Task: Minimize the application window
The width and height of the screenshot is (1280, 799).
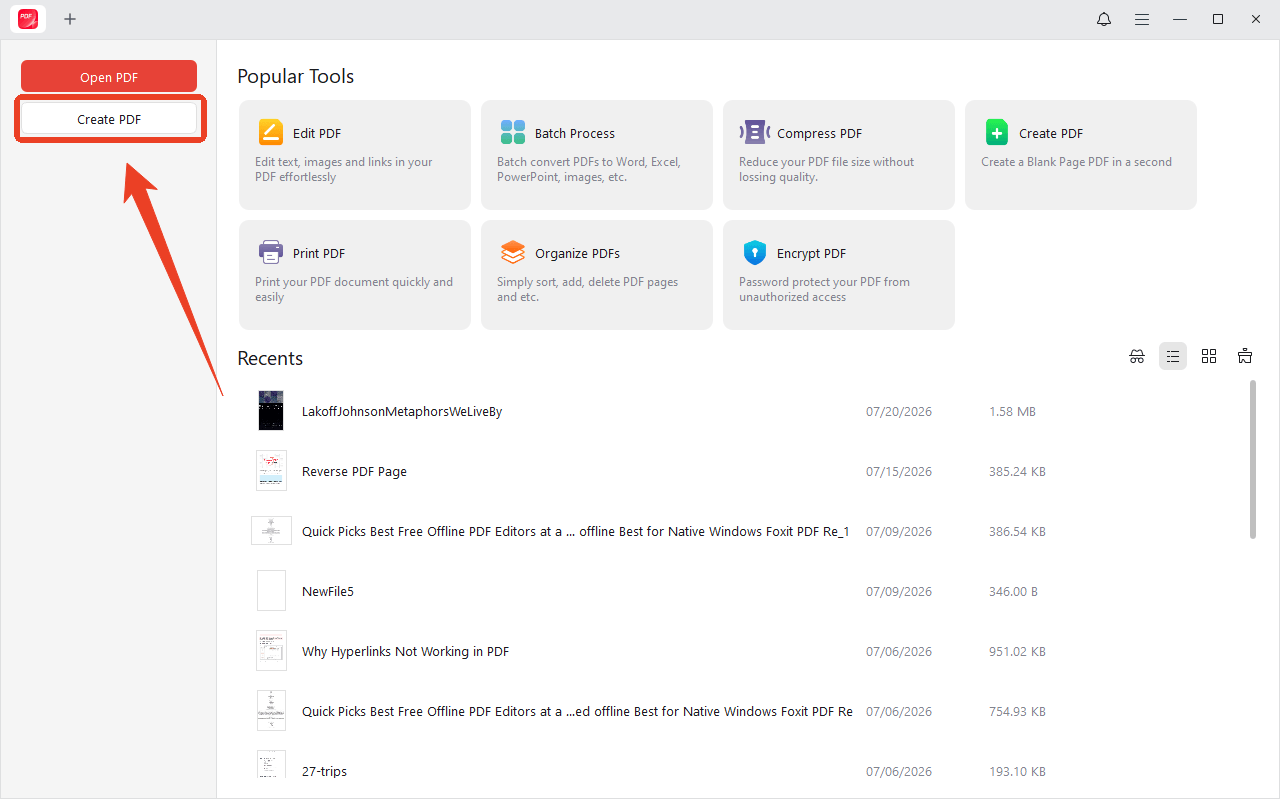Action: click(x=1181, y=19)
